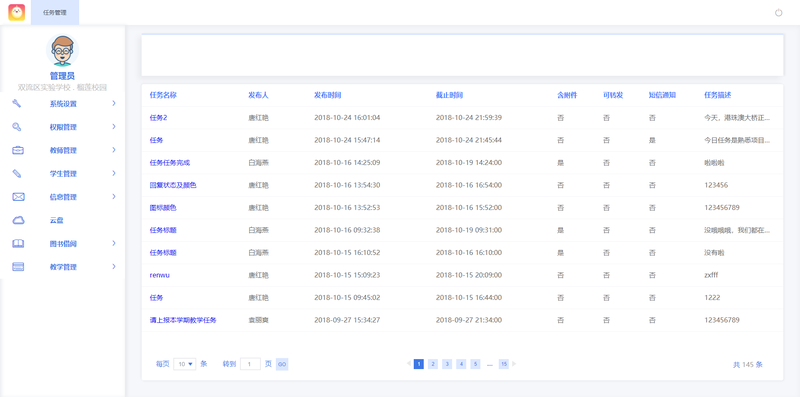Open the 每页 page size dropdown
Image resolution: width=800 pixels, height=397 pixels.
click(185, 364)
